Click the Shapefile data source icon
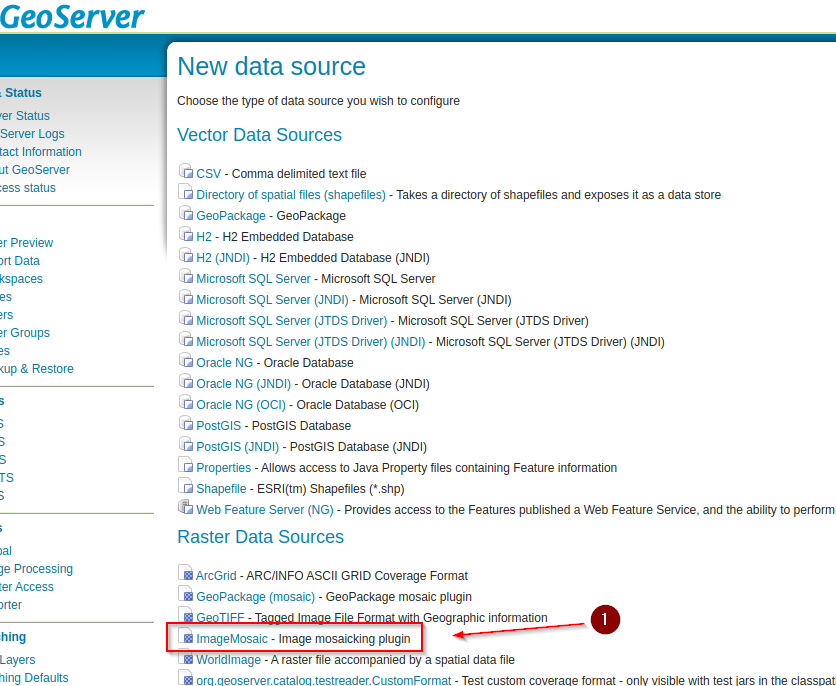The image size is (836, 686). click(x=186, y=486)
